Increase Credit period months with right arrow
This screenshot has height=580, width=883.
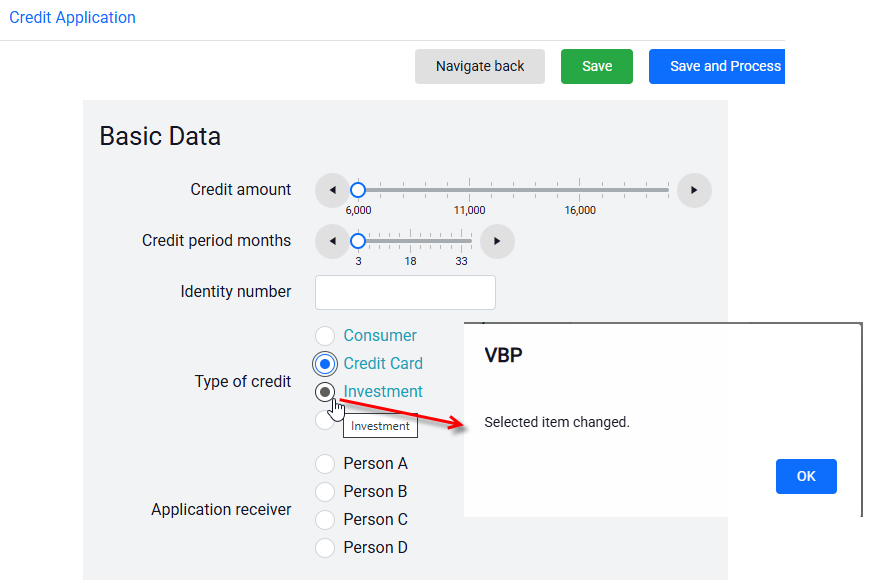tap(497, 241)
